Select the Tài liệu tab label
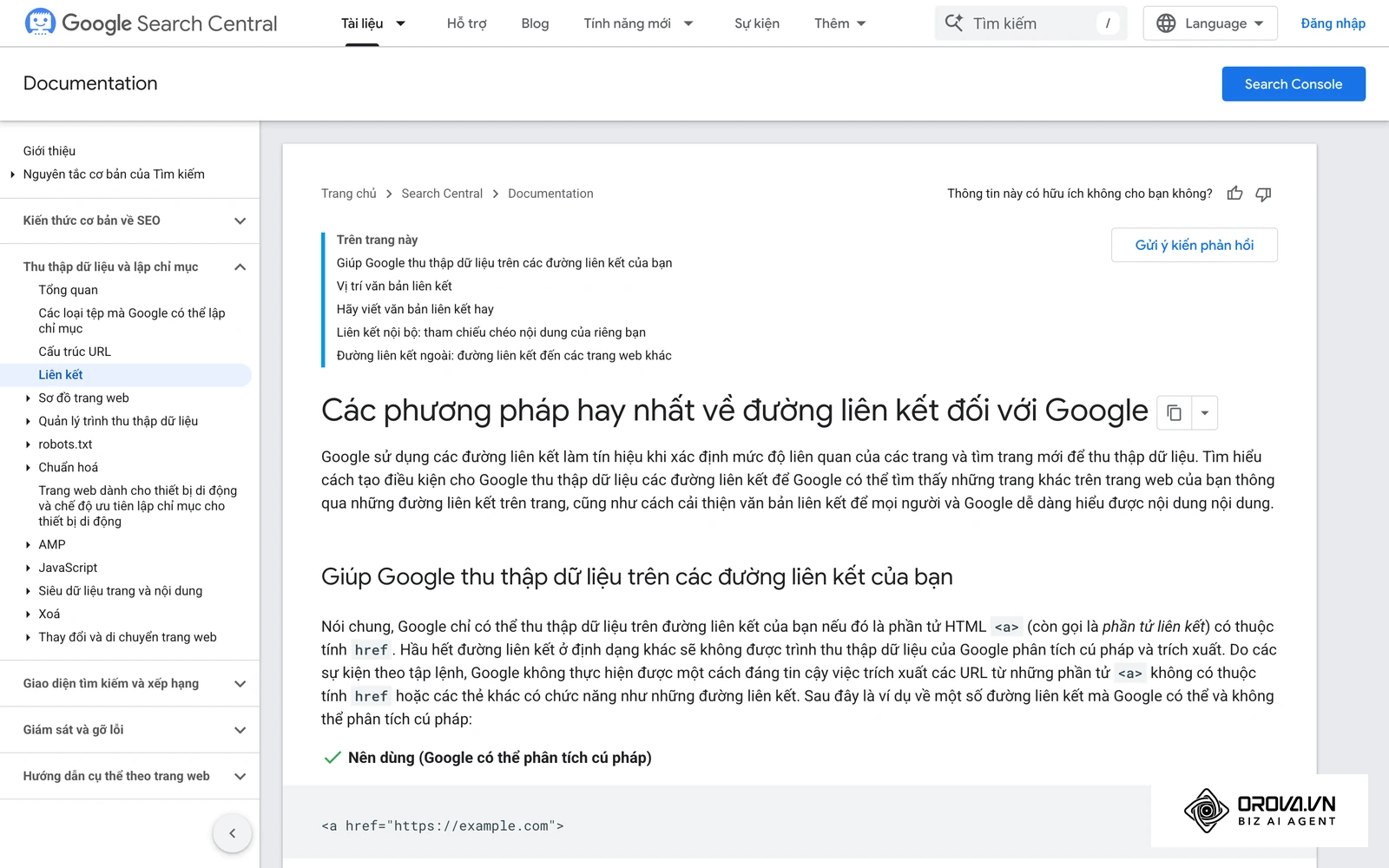Image resolution: width=1389 pixels, height=868 pixels. click(362, 23)
